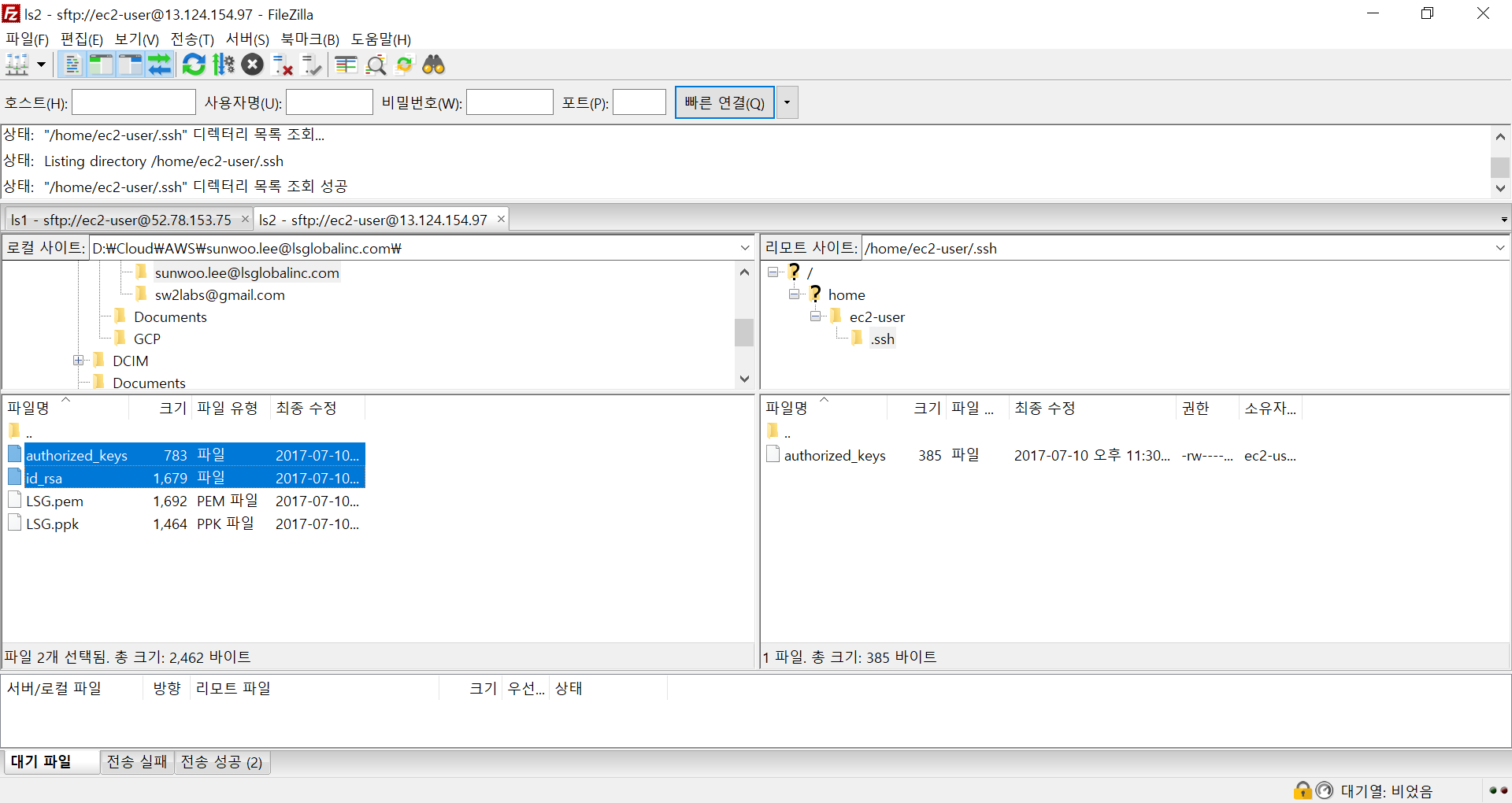
Task: Collapse the remote ec2-user folder node
Action: point(816,316)
